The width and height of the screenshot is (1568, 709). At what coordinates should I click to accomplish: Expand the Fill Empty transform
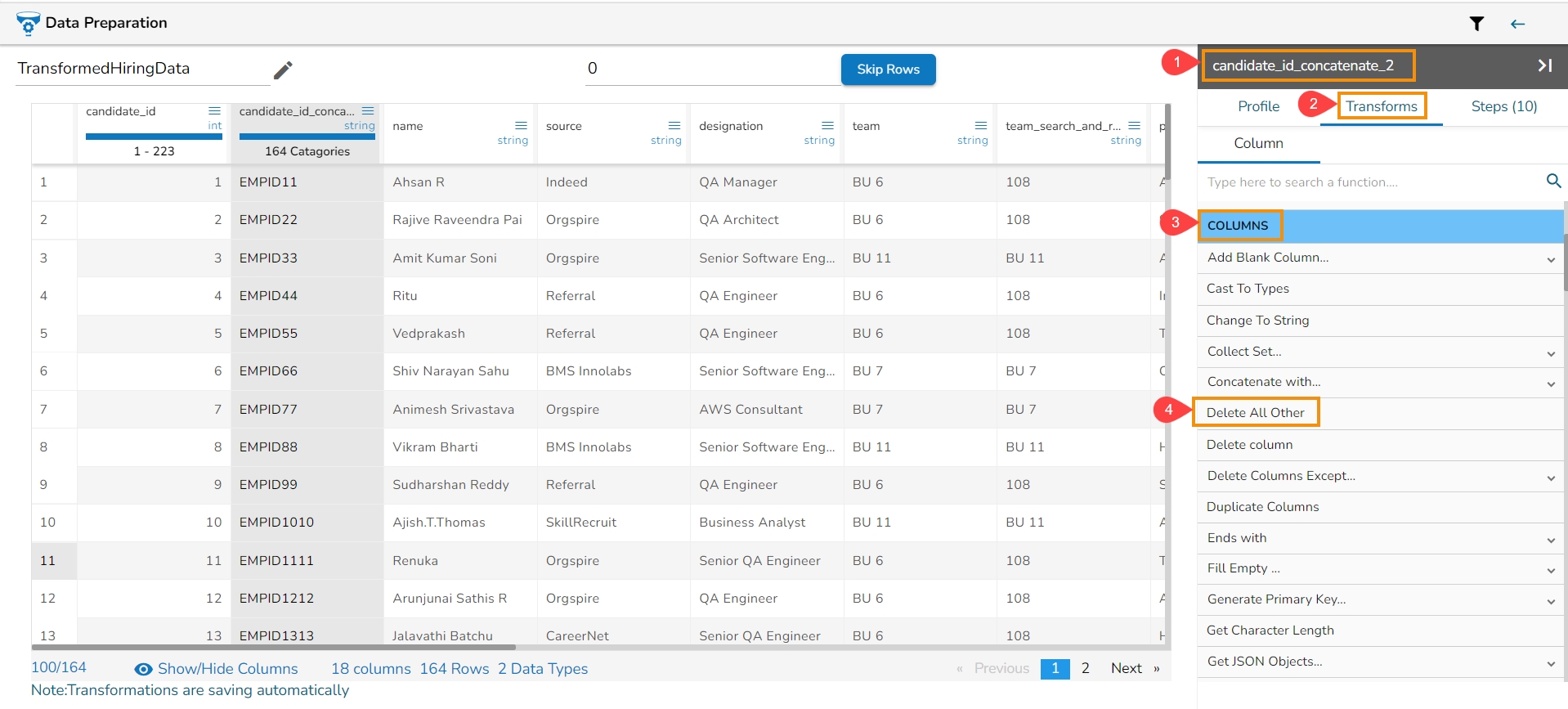coord(1550,570)
